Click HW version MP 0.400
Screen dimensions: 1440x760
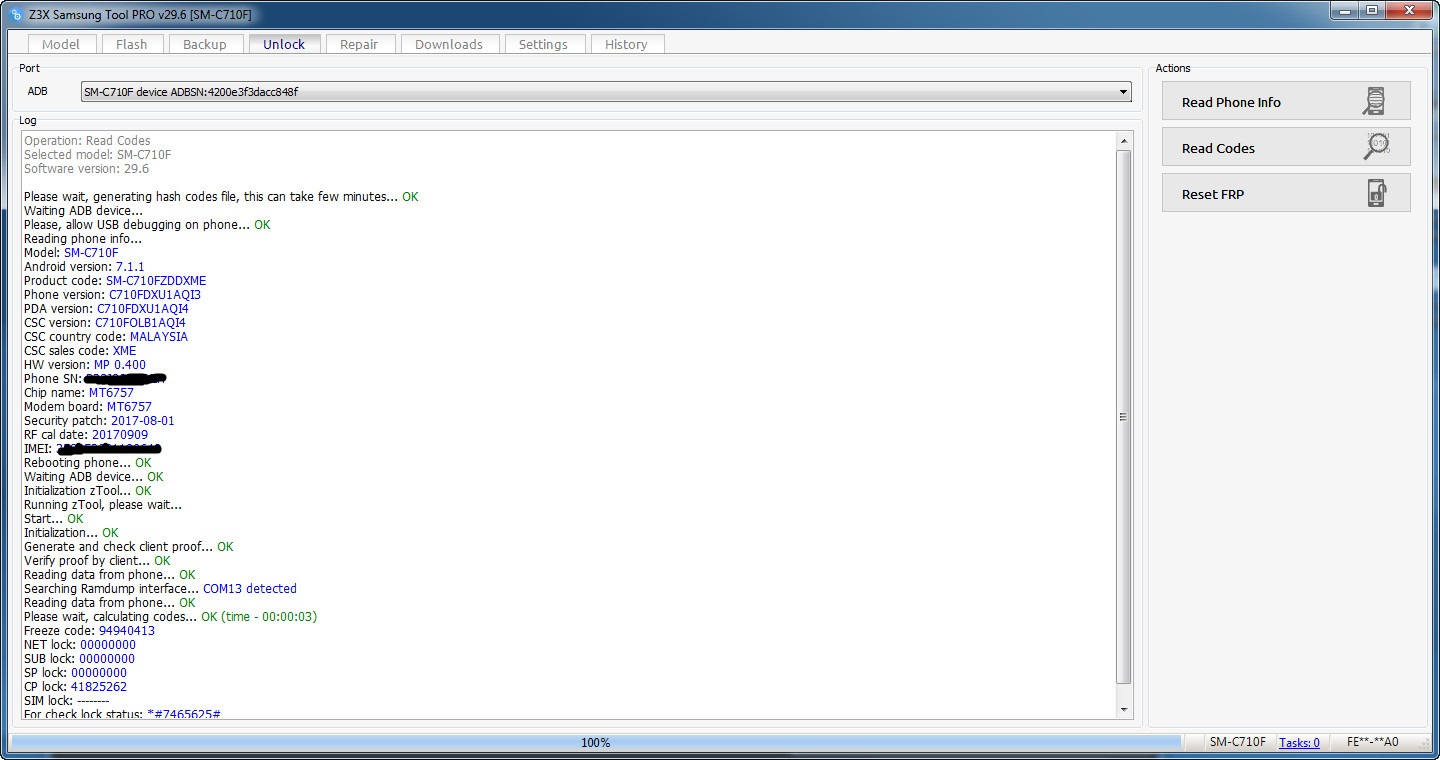coord(120,365)
